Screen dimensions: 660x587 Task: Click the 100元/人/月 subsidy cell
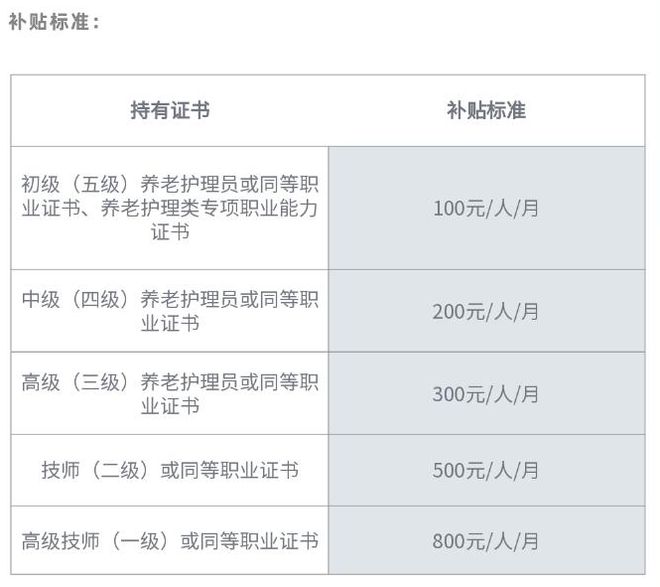pyautogui.click(x=486, y=208)
